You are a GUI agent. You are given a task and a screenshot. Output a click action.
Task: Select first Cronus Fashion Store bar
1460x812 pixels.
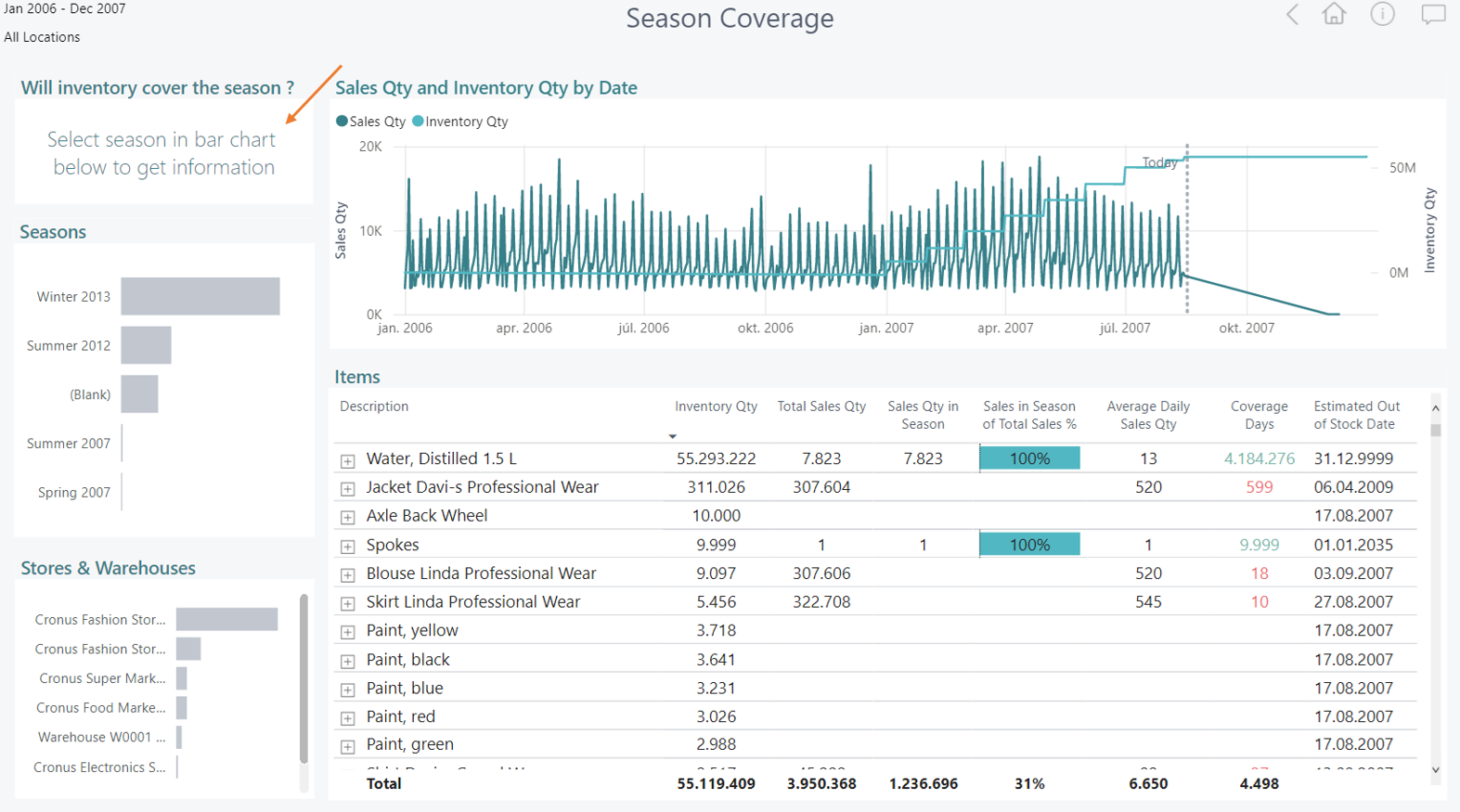(x=226, y=619)
